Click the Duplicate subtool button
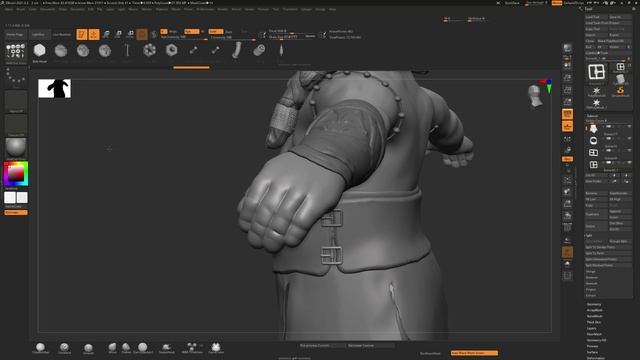The height and width of the screenshot is (360, 640). click(x=596, y=214)
